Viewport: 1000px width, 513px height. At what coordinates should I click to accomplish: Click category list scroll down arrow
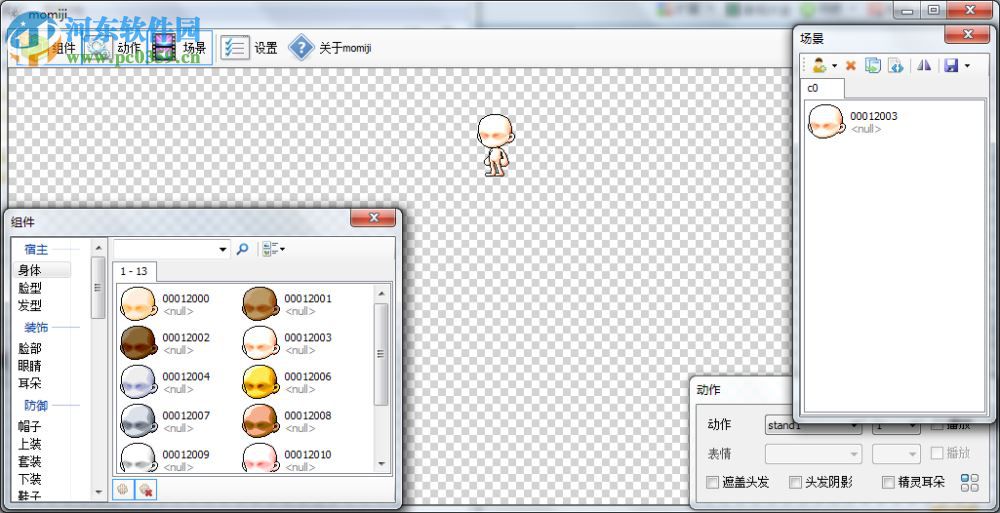[98, 492]
